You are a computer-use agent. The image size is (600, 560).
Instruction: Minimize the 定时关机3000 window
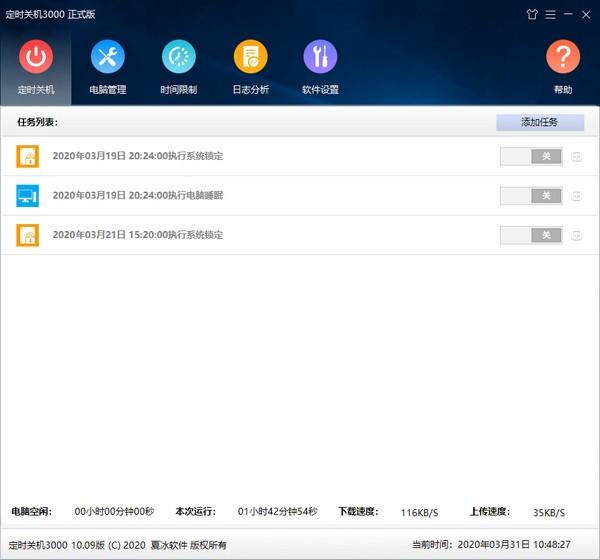pyautogui.click(x=567, y=15)
